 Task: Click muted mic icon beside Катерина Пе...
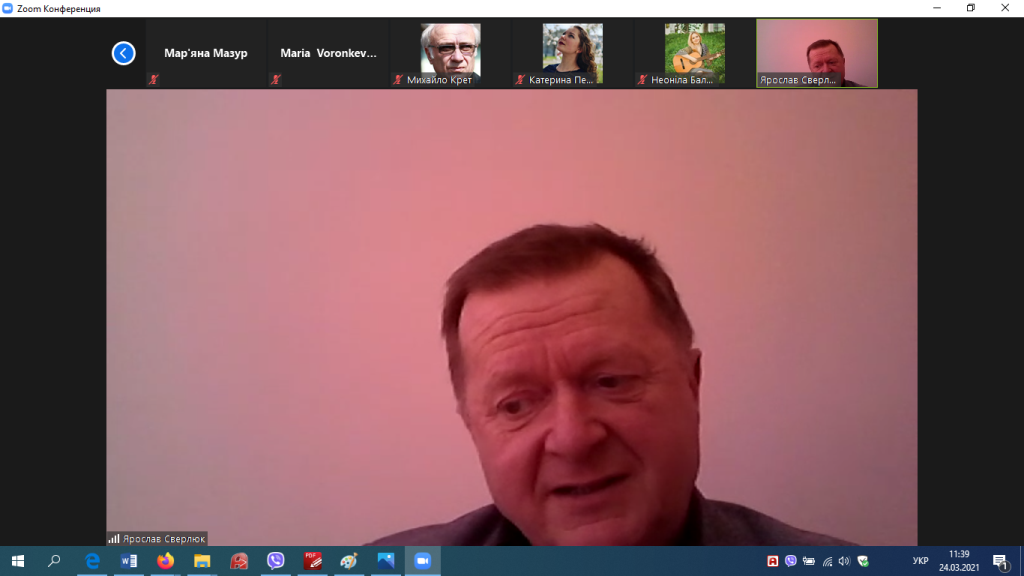[520, 80]
